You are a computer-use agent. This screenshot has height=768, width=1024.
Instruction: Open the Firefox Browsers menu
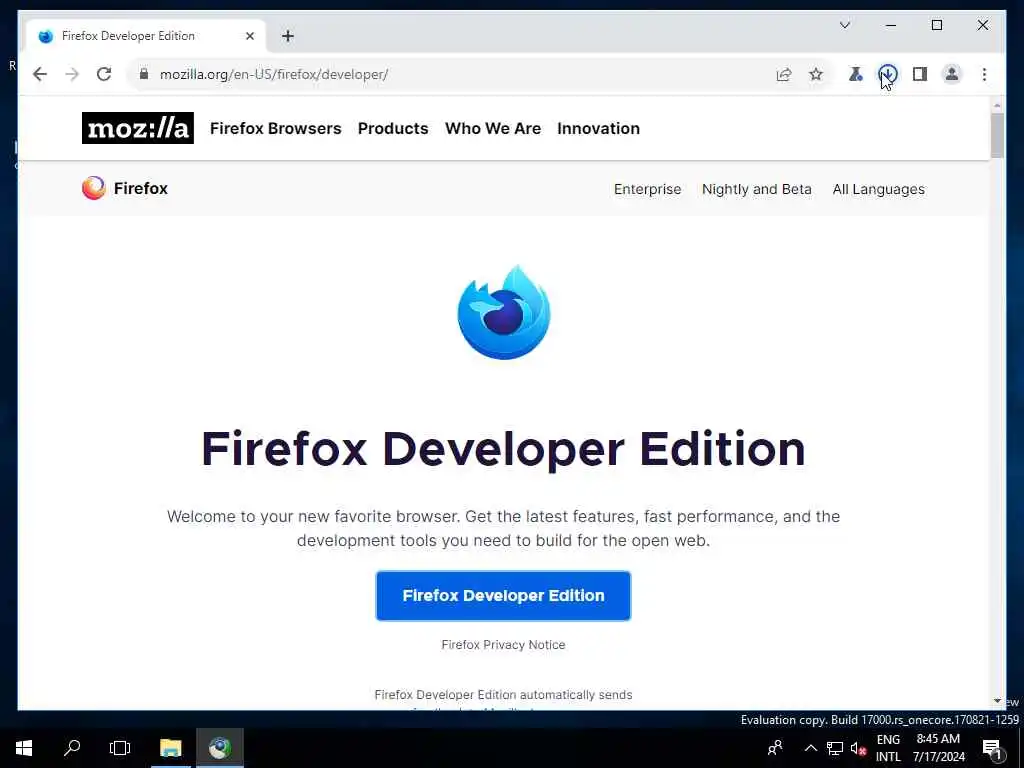tap(276, 129)
